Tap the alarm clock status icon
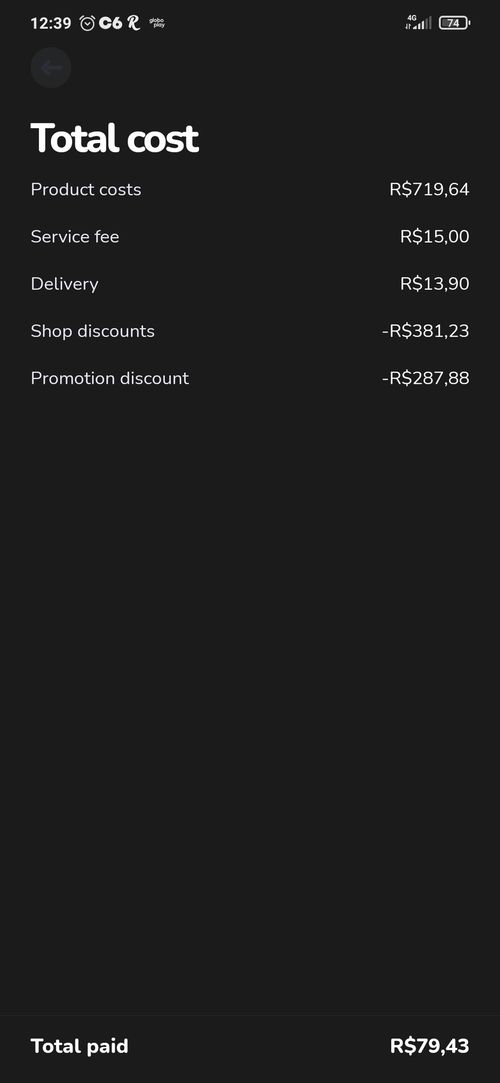The image size is (500, 1083). click(x=87, y=23)
